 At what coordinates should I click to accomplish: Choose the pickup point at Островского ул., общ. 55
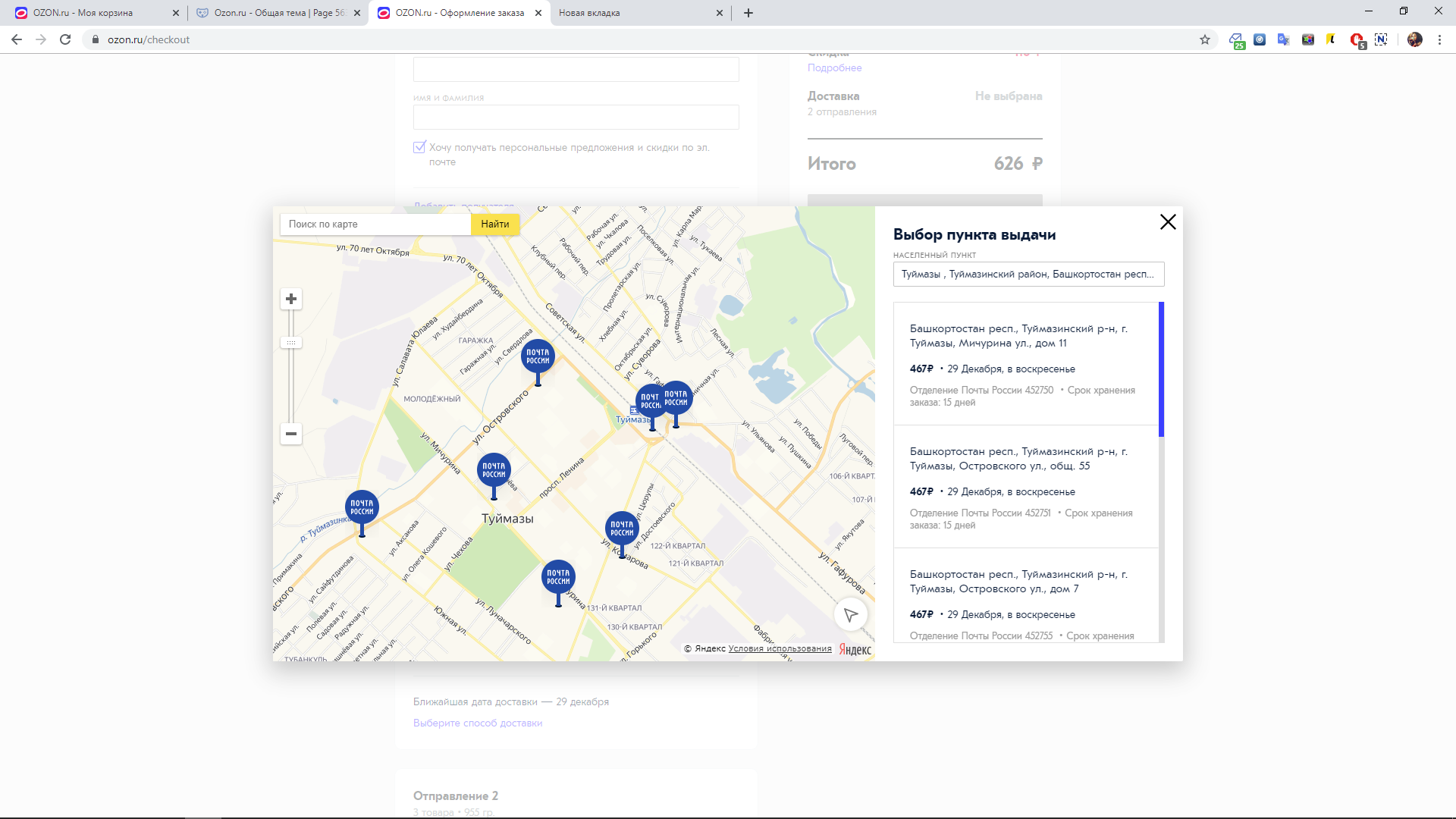point(1026,487)
